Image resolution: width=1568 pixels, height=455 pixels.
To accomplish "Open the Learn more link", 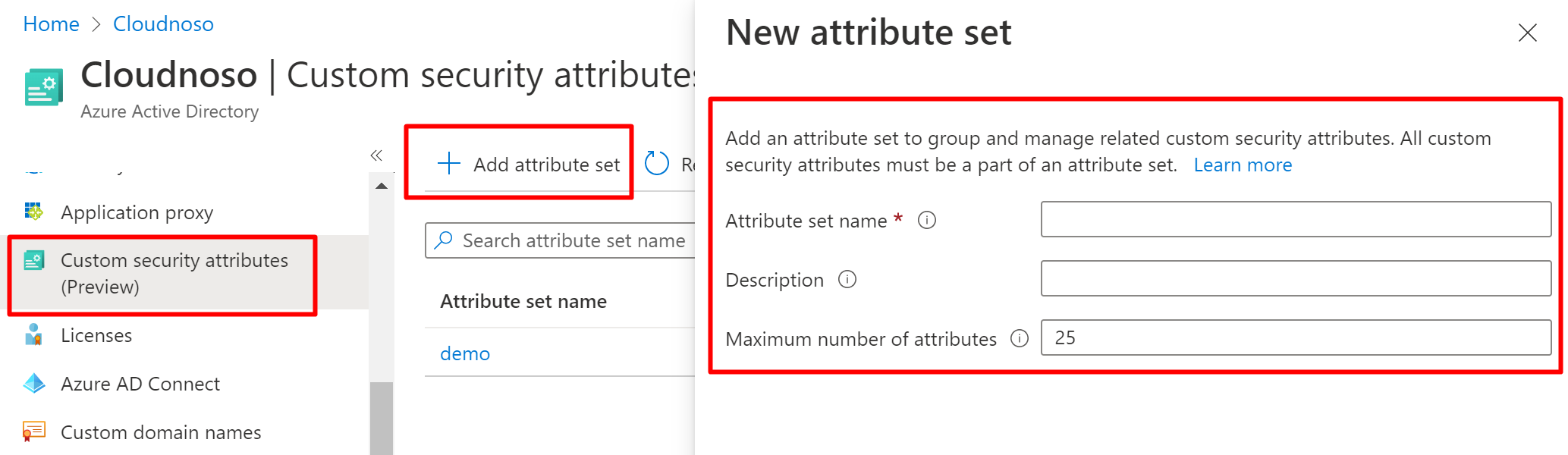I will (1242, 165).
